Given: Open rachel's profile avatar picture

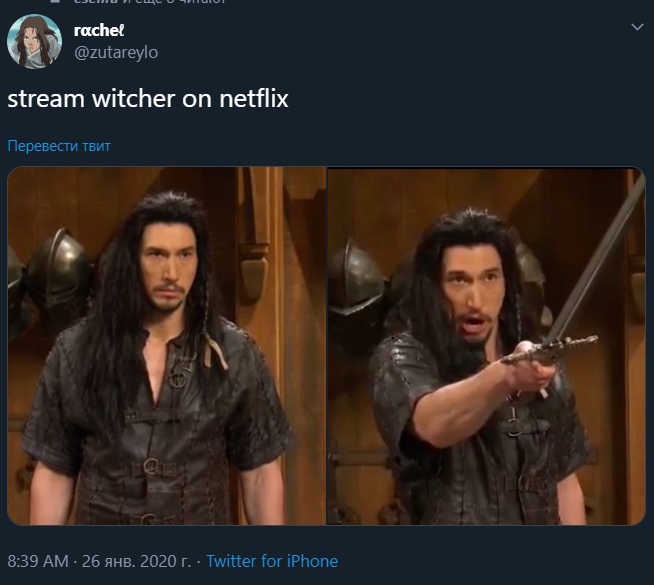Looking at the screenshot, I should 34,41.
